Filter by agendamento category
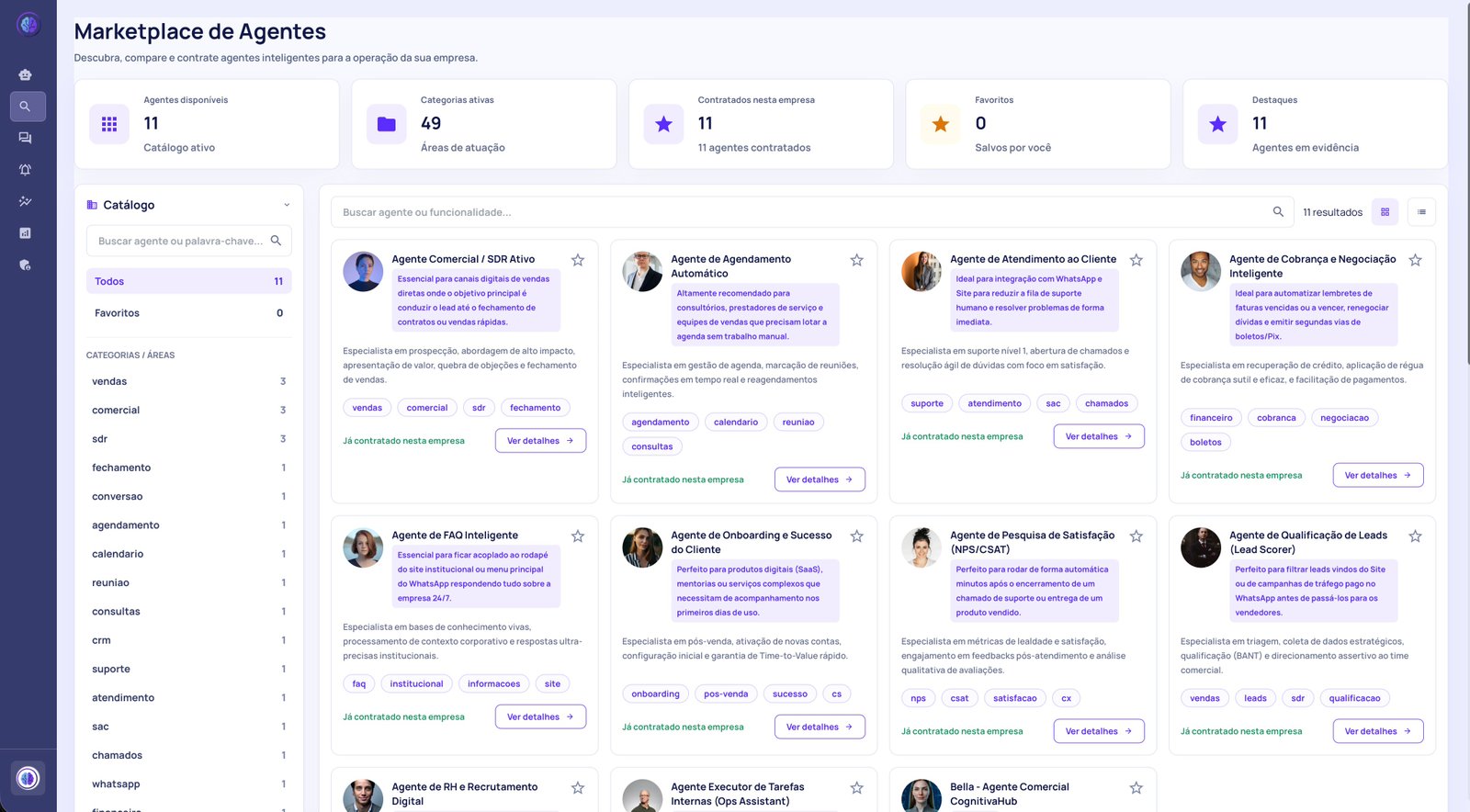The width and height of the screenshot is (1470, 812). pyautogui.click(x=188, y=525)
